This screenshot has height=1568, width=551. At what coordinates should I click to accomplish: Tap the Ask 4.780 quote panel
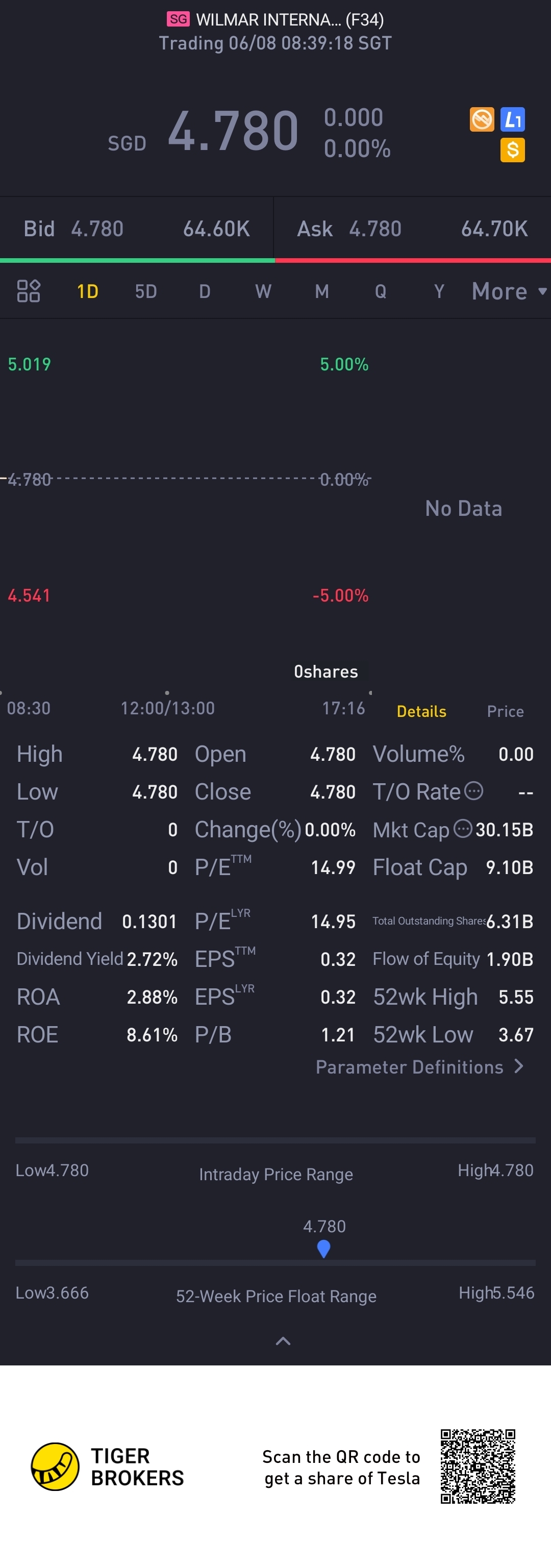413,229
